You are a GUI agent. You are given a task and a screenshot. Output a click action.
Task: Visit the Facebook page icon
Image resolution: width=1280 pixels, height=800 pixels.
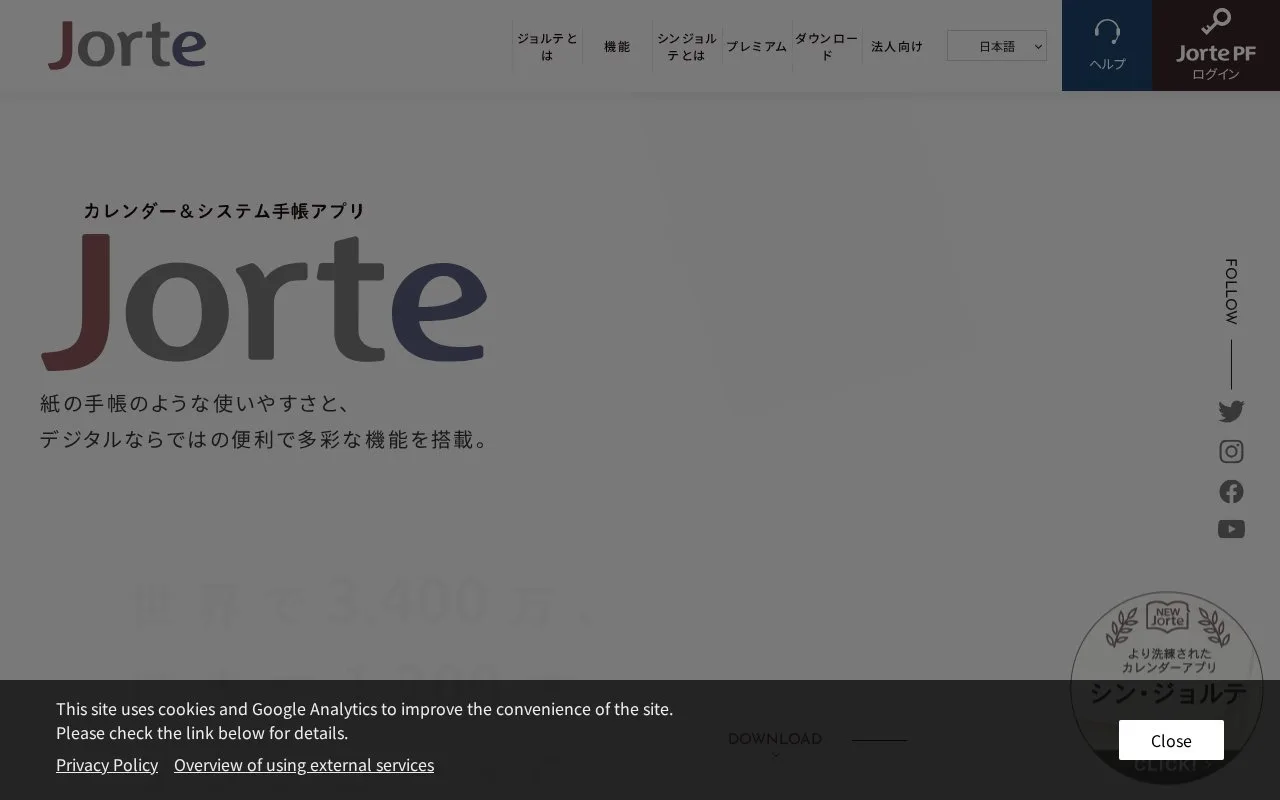(x=1231, y=491)
